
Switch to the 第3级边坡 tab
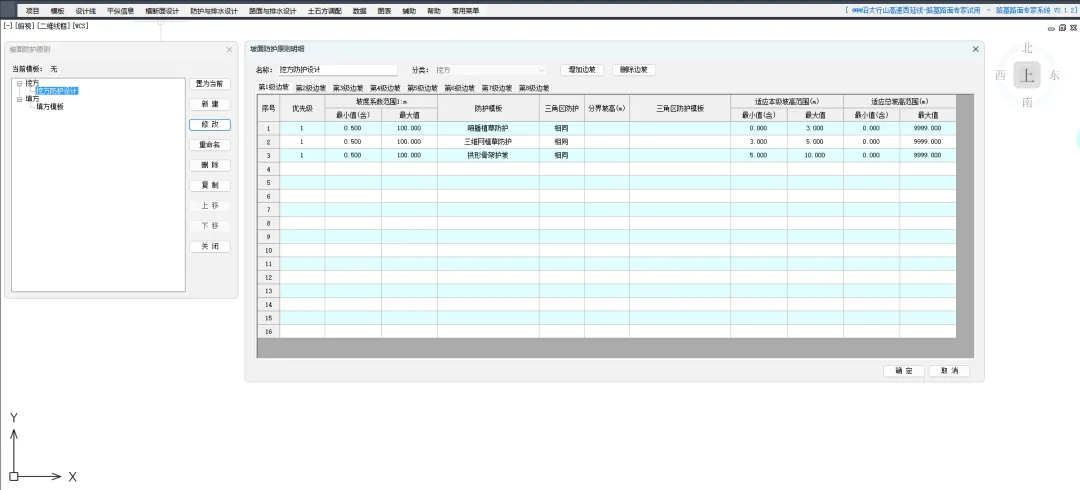[348, 88]
